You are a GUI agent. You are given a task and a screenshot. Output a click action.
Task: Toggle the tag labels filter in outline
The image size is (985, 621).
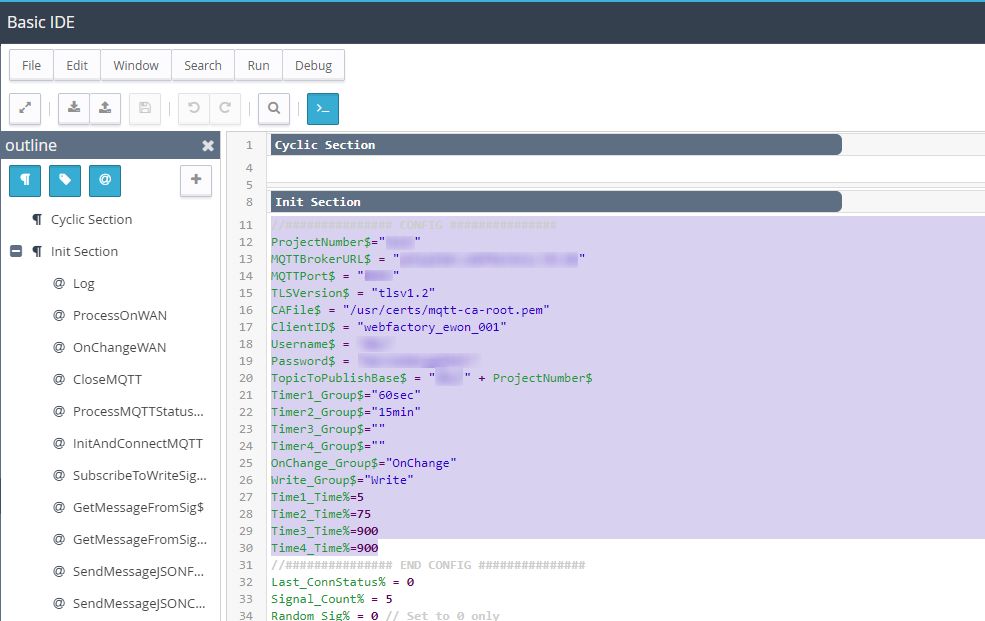pos(65,180)
